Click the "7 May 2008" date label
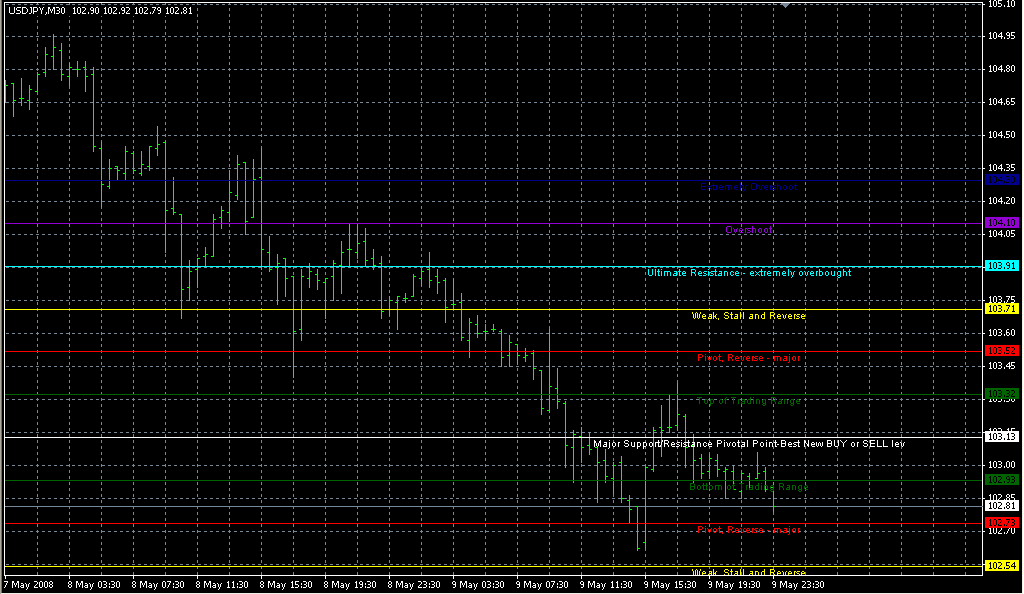Viewport: 1024px width, 594px height. [29, 584]
